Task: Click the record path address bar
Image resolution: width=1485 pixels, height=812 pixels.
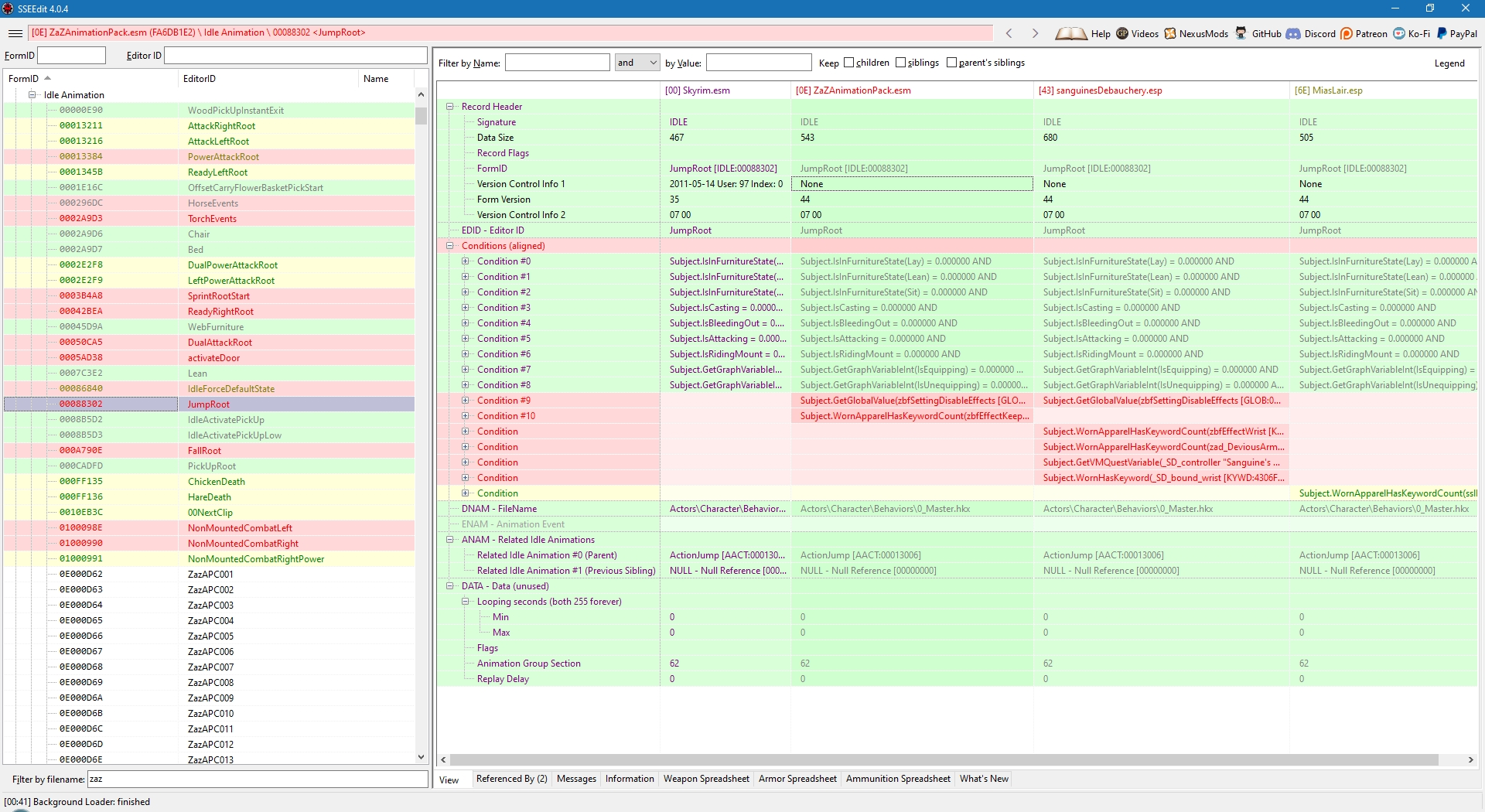Action: pyautogui.click(x=510, y=32)
